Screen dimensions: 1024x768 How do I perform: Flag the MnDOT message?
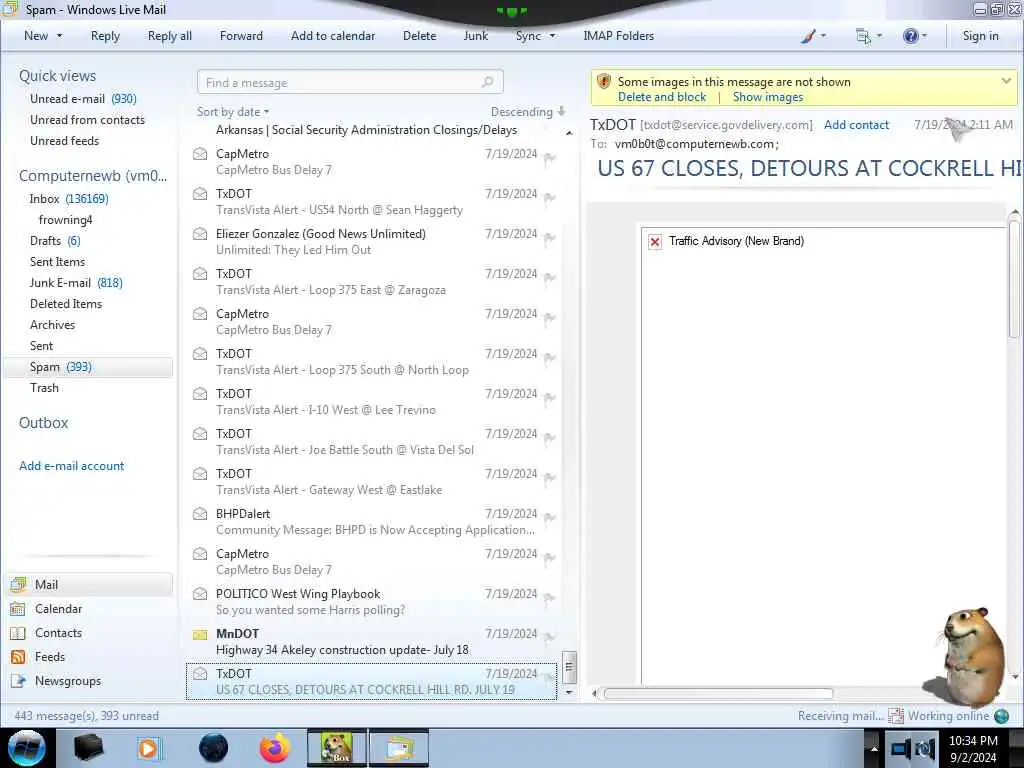tap(550, 638)
